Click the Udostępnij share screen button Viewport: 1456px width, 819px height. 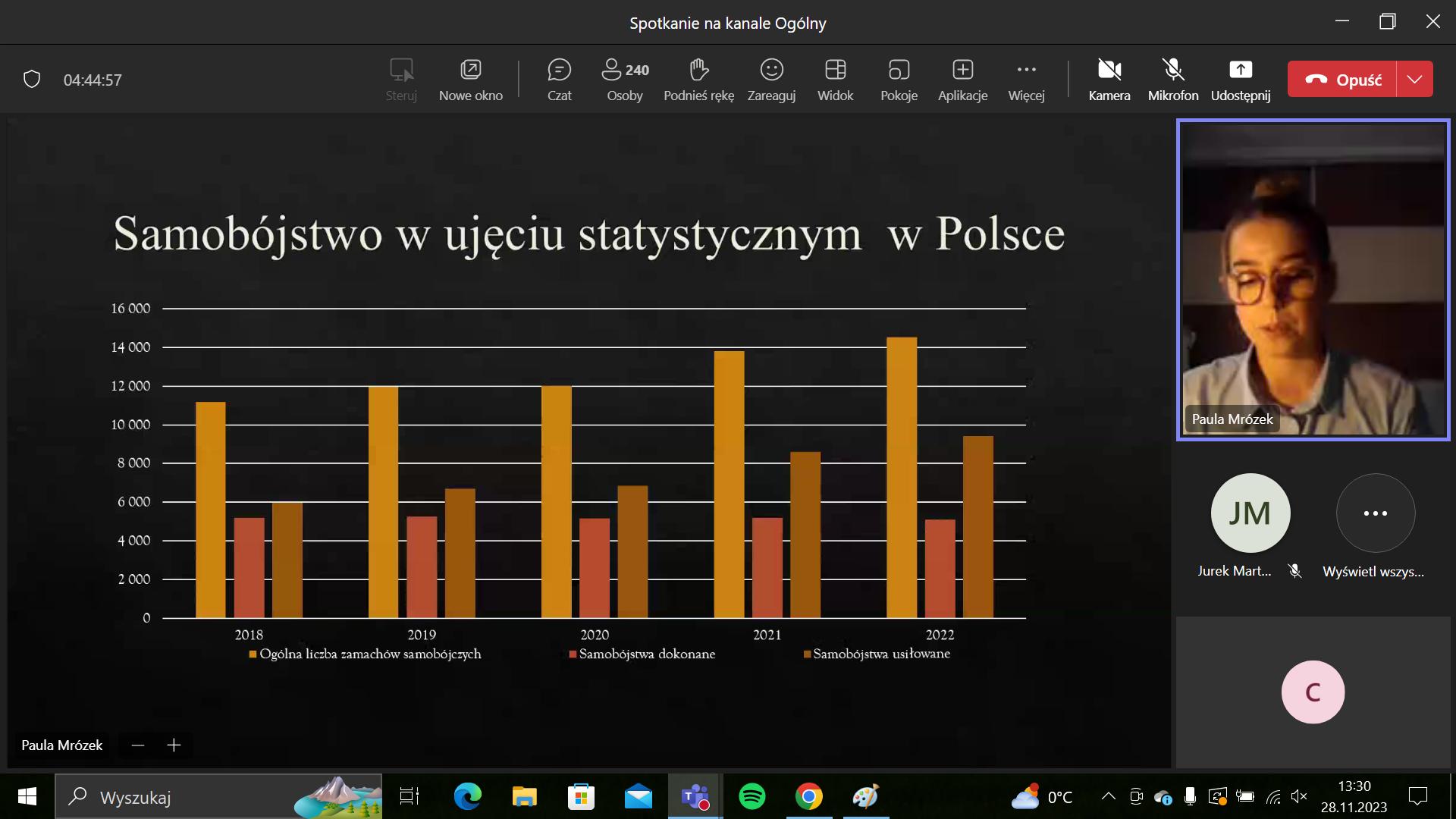pos(1240,79)
